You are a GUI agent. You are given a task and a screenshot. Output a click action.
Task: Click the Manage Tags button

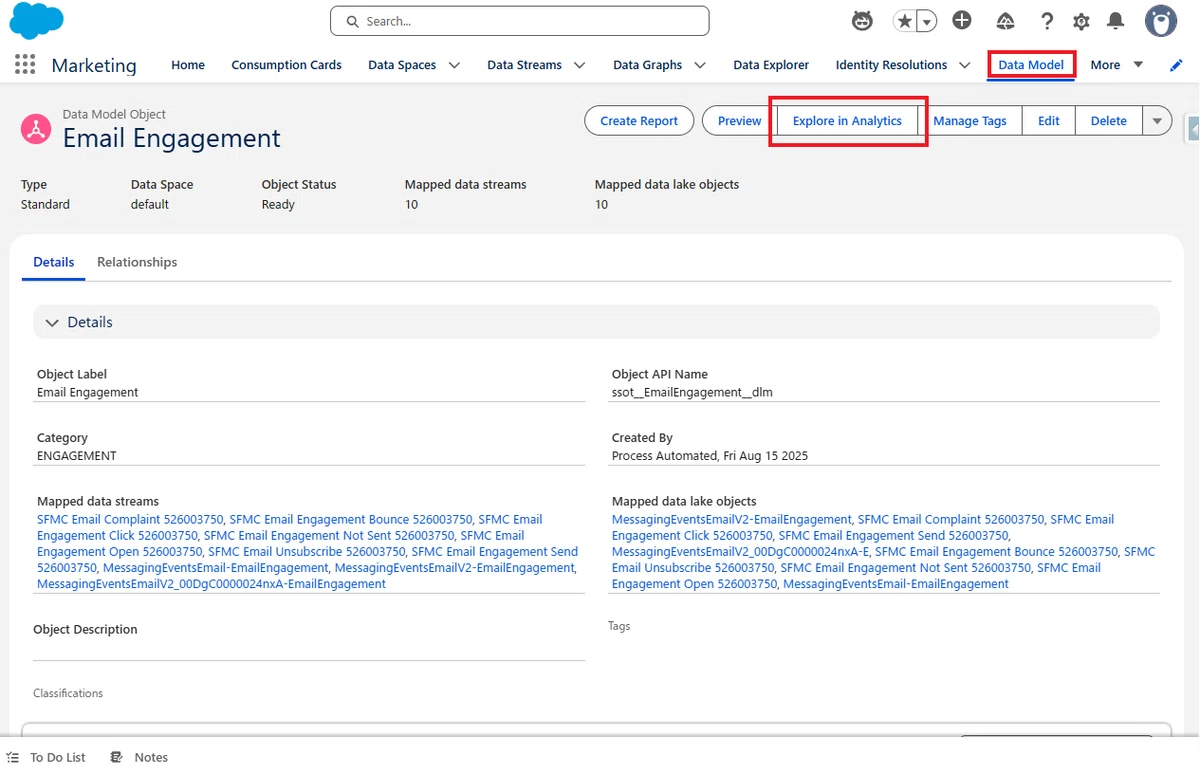pos(970,121)
